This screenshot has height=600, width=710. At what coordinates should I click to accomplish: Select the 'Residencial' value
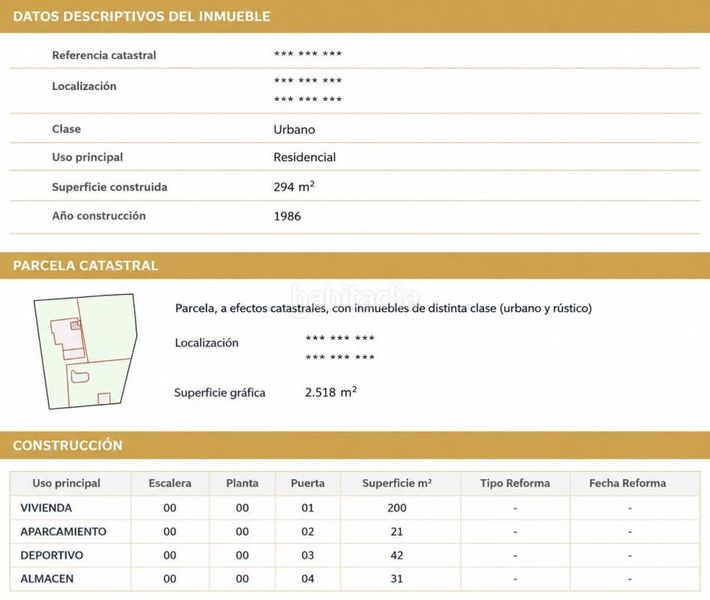pos(305,157)
